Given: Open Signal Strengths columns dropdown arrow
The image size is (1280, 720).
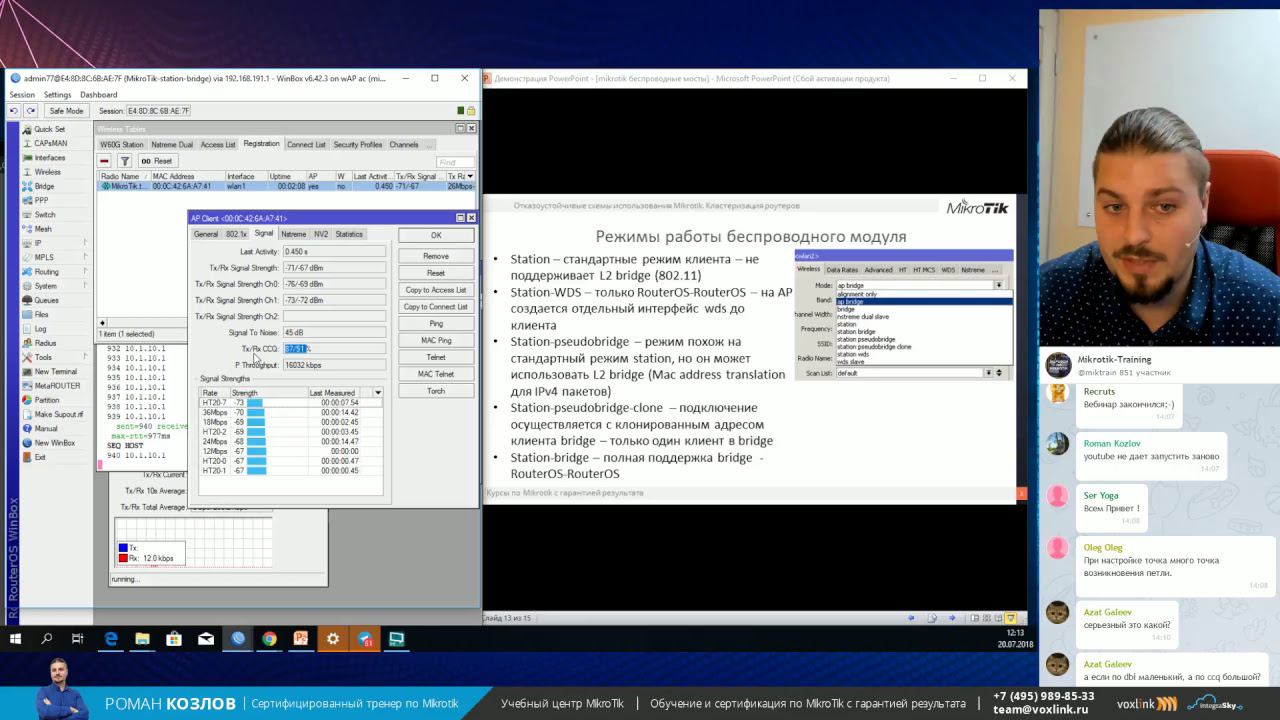Looking at the screenshot, I should 377,393.
